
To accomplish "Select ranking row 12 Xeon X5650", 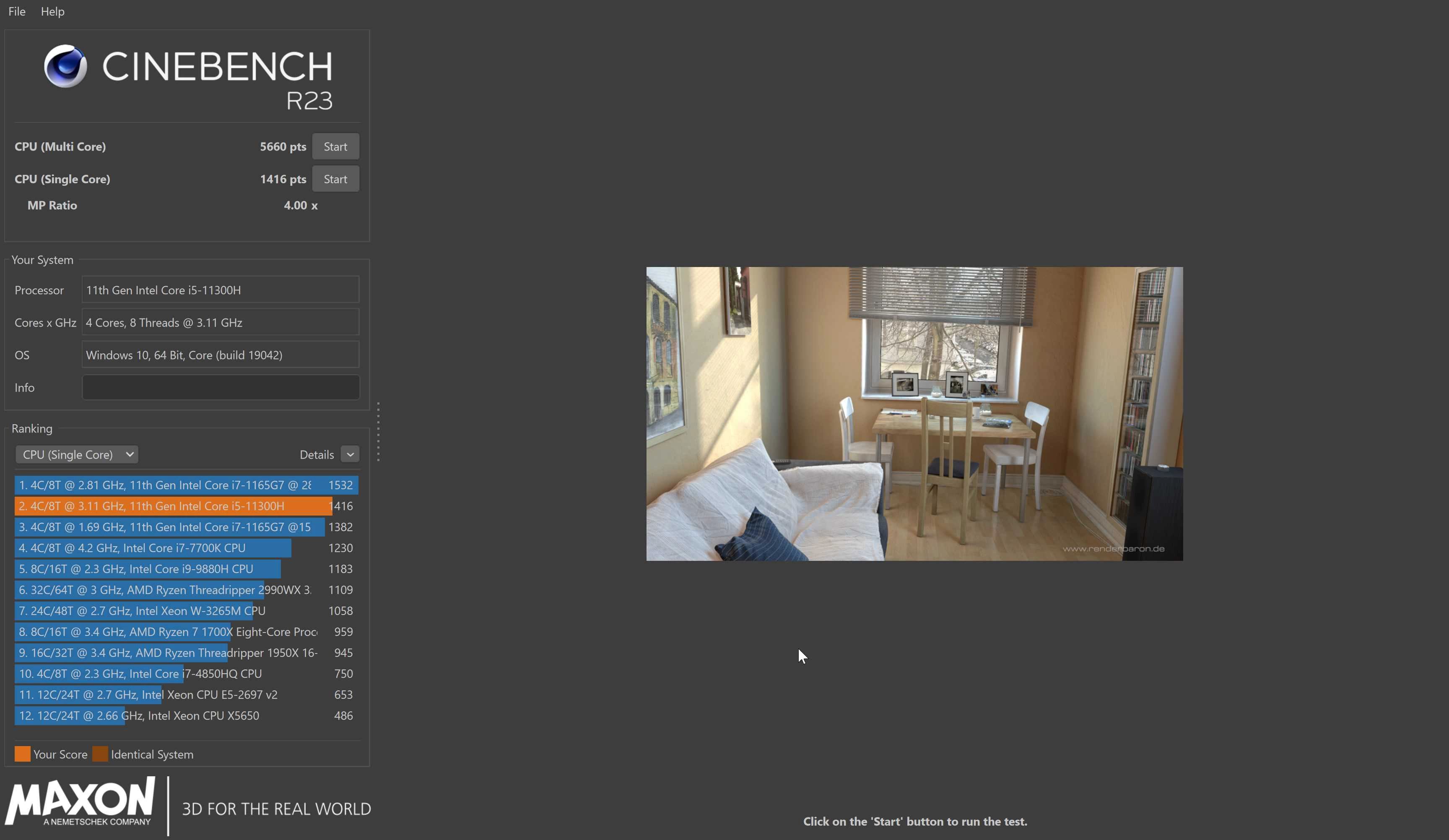I will [x=186, y=716].
